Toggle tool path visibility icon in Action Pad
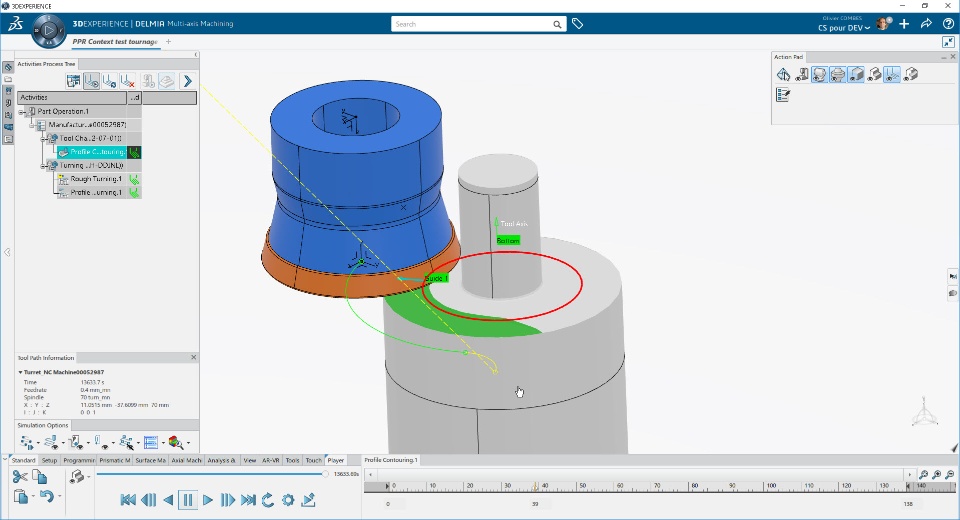The height and width of the screenshot is (520, 960). 892,75
